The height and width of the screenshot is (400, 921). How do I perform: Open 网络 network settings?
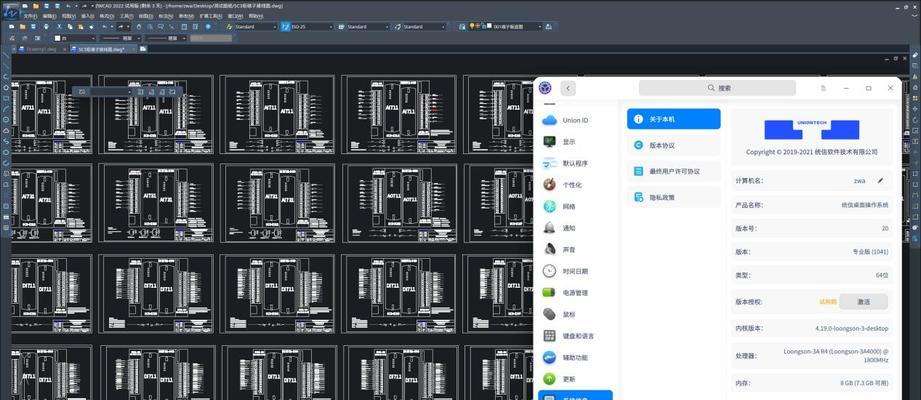coord(576,206)
